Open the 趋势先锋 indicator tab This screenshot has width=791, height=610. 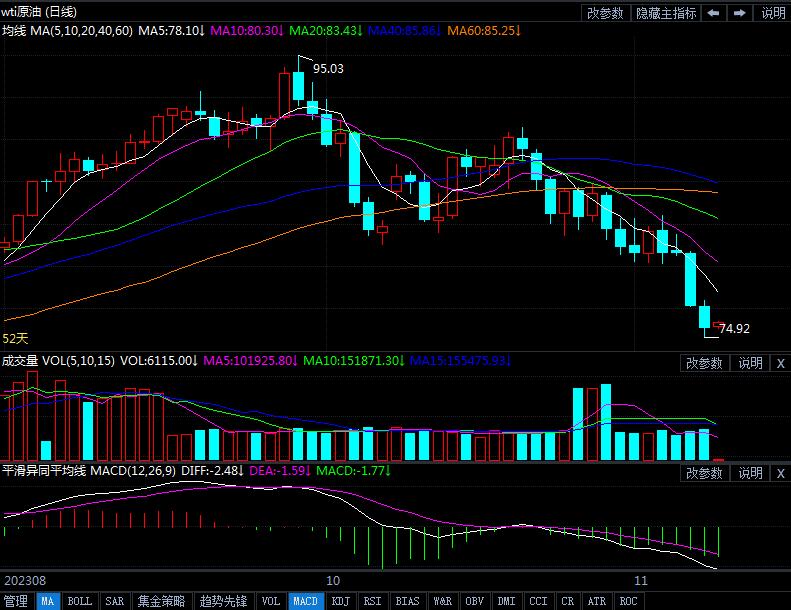(x=222, y=601)
